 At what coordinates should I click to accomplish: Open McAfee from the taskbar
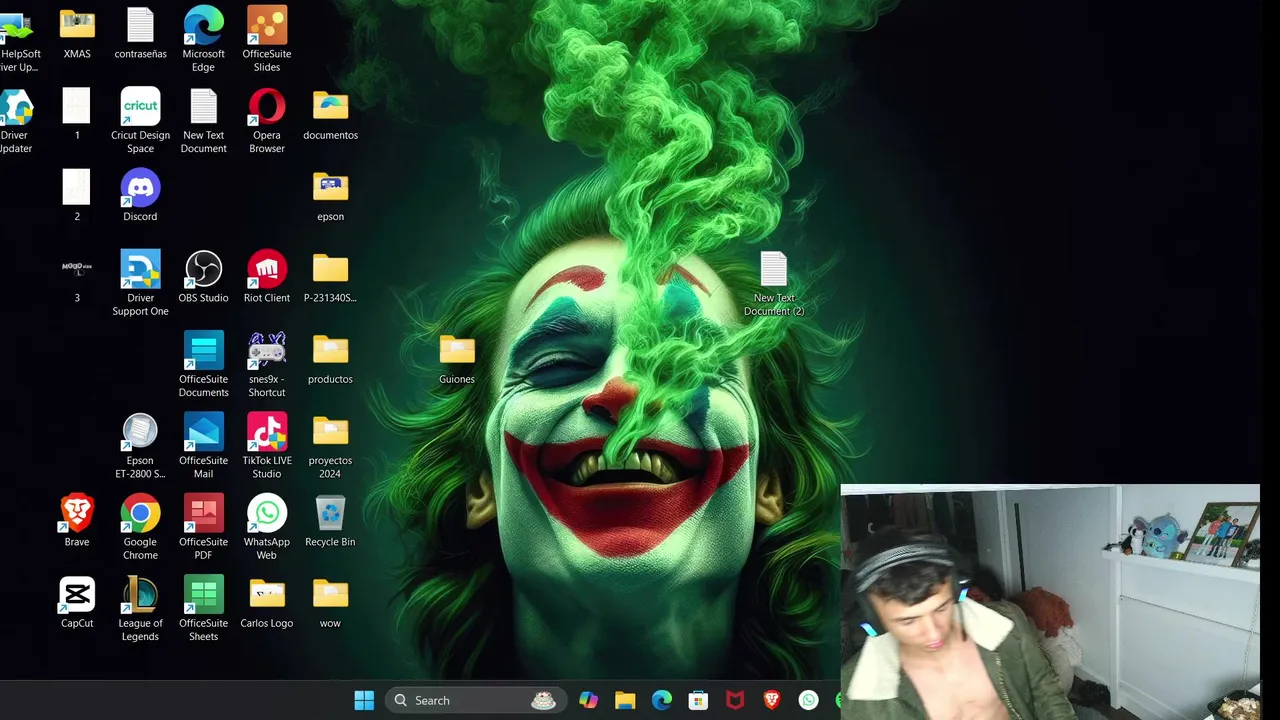pyautogui.click(x=735, y=700)
